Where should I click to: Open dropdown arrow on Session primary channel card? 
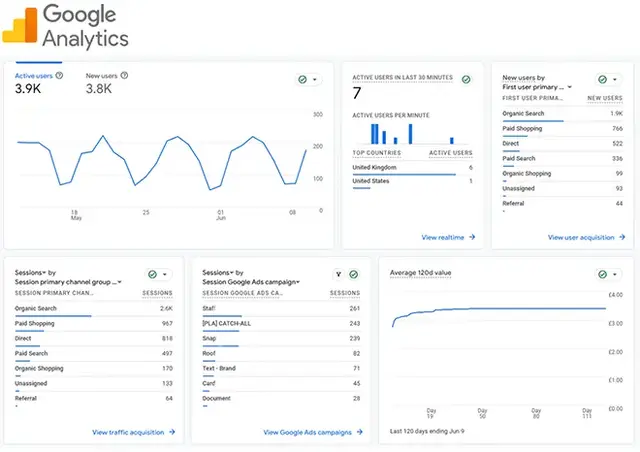coord(165,274)
